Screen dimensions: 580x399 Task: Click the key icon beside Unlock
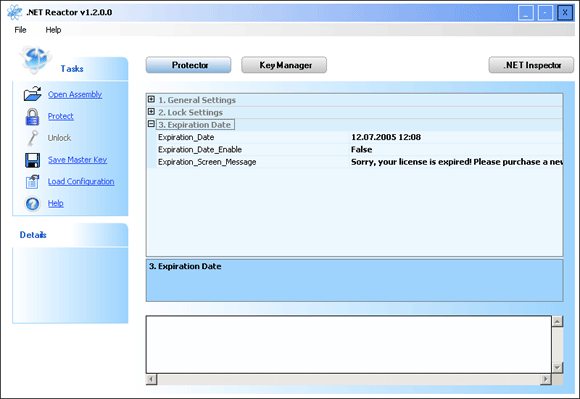tap(33, 138)
